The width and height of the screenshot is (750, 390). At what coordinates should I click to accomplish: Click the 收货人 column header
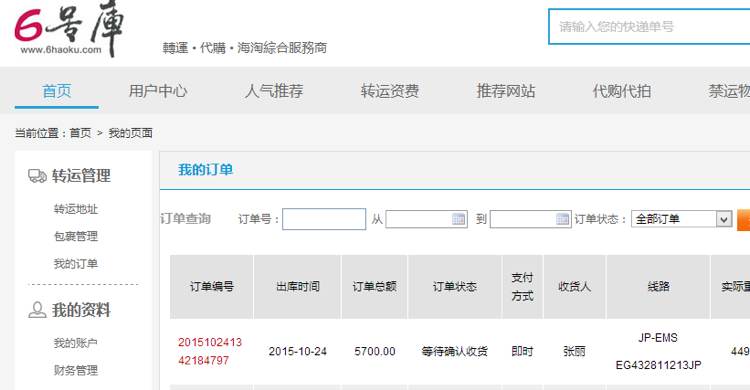[x=574, y=287]
